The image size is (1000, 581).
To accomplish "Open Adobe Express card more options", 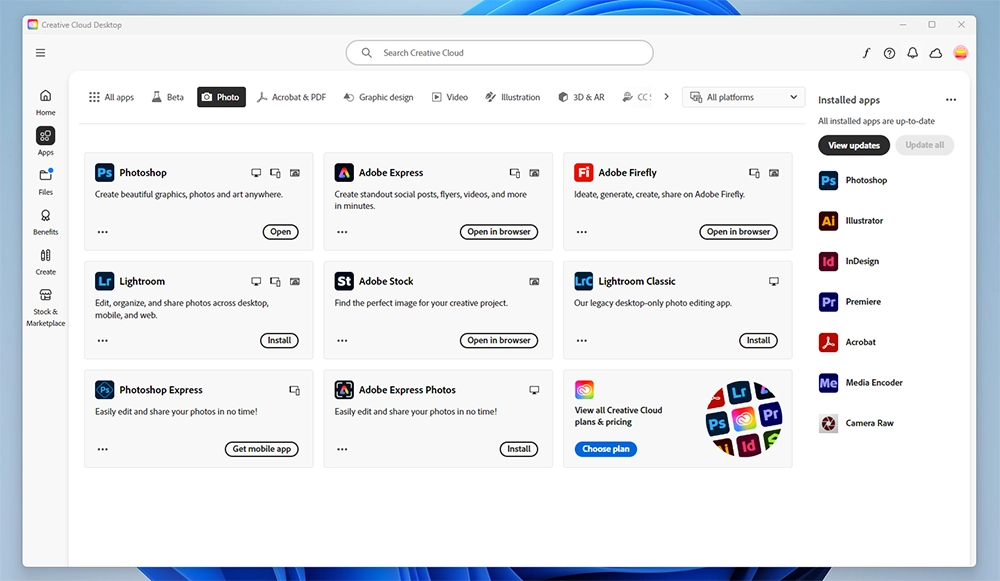I will [x=342, y=232].
